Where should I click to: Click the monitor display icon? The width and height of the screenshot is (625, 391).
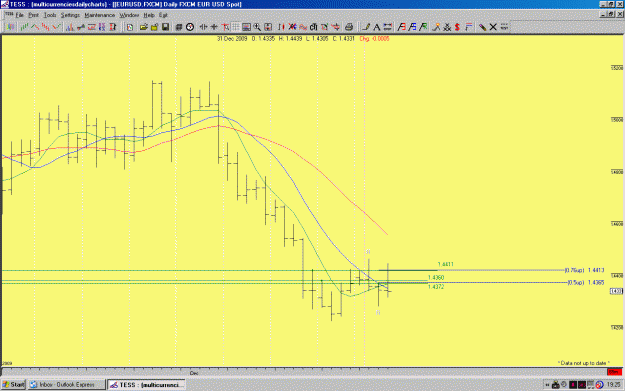pos(247,27)
